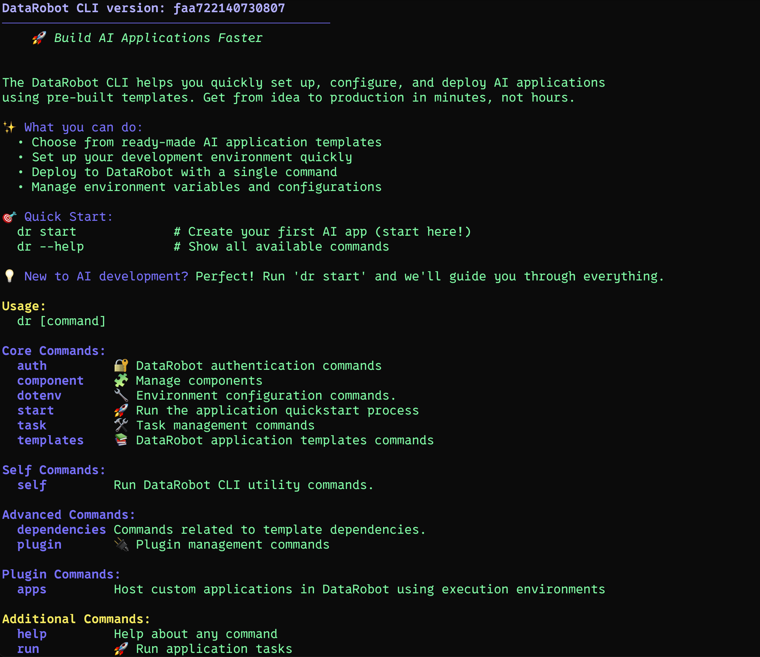Click the 'help' command under Additional Commands

(32, 634)
